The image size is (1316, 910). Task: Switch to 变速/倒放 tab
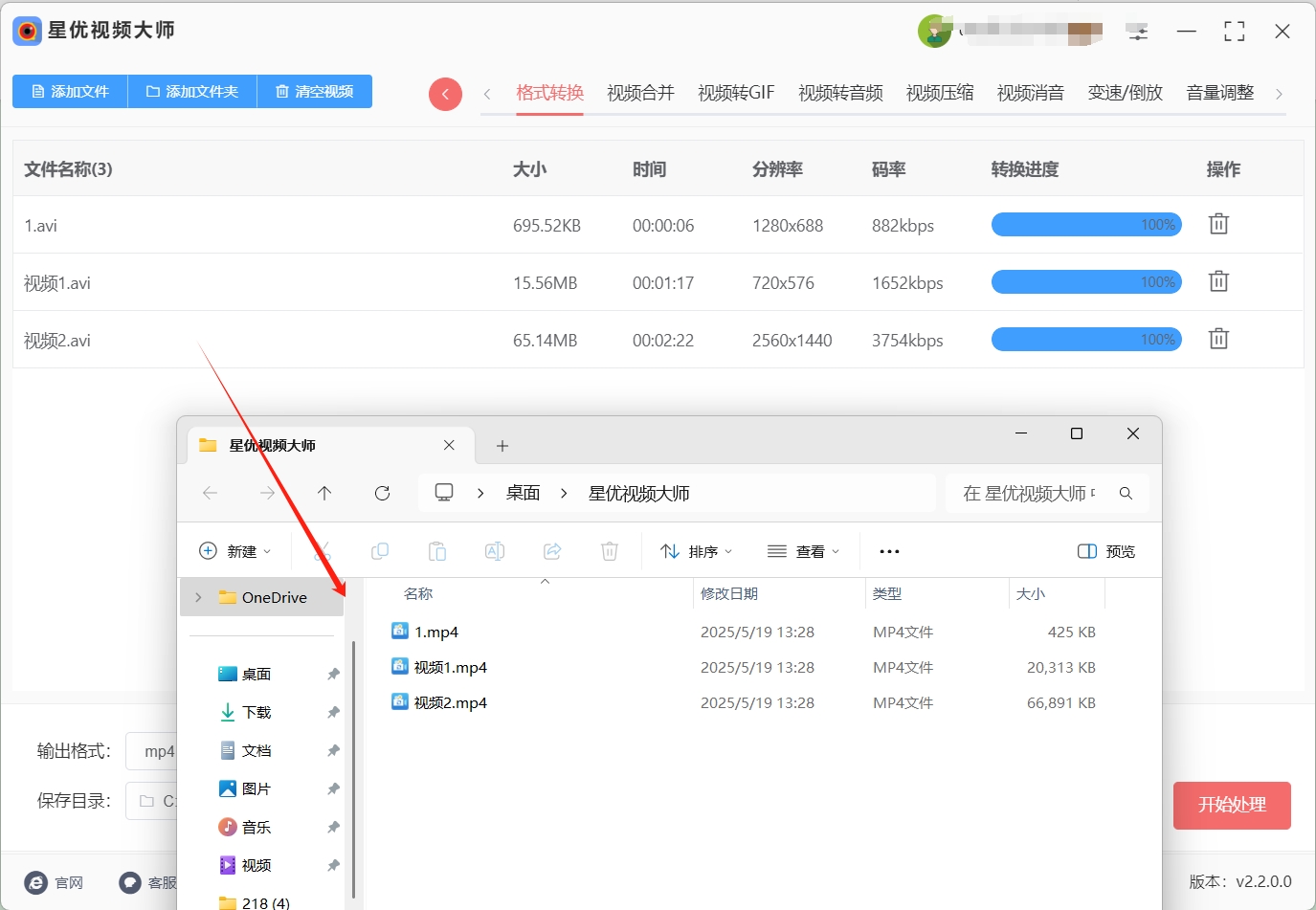tap(1126, 93)
